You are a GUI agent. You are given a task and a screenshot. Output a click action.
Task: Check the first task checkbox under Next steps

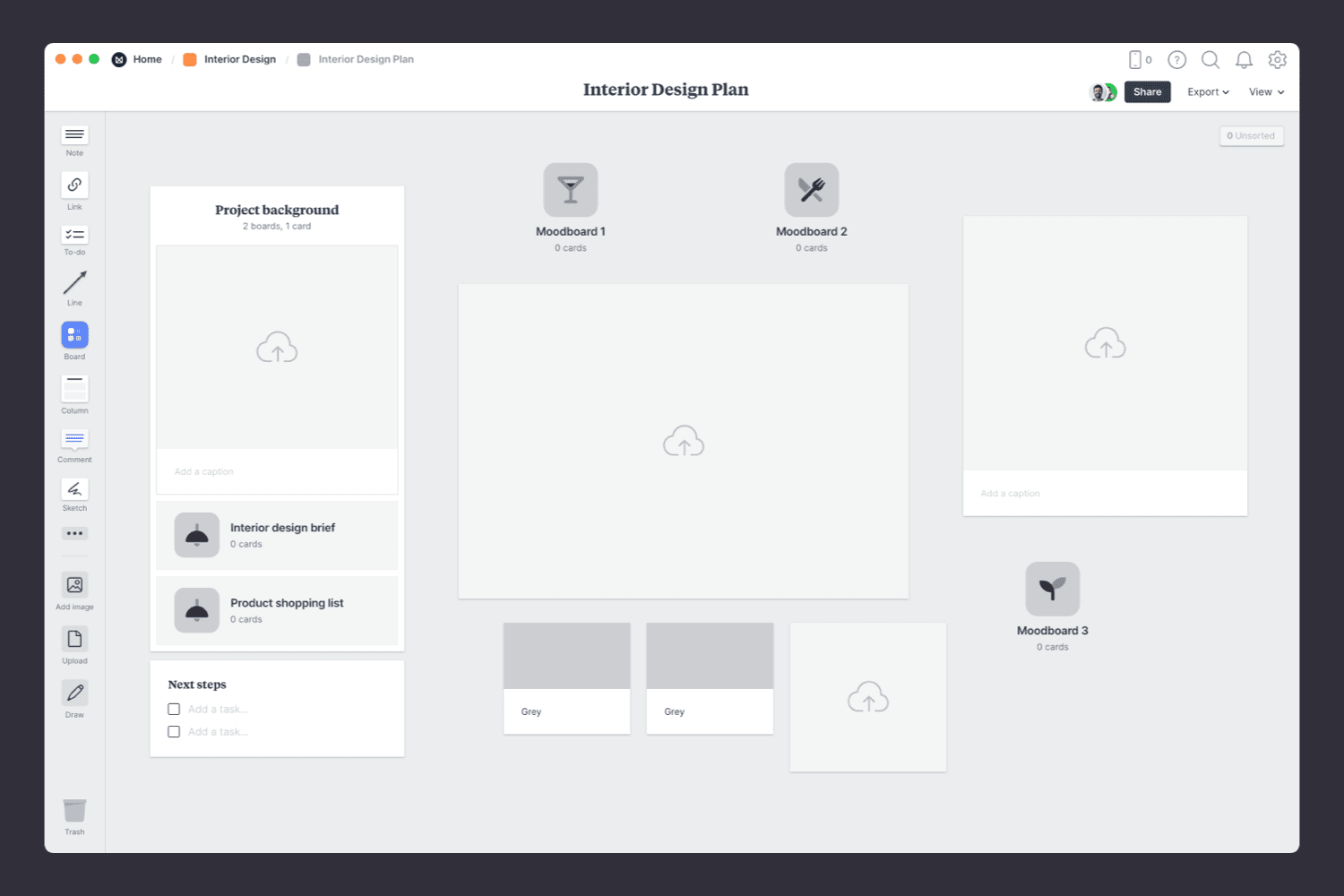point(173,709)
